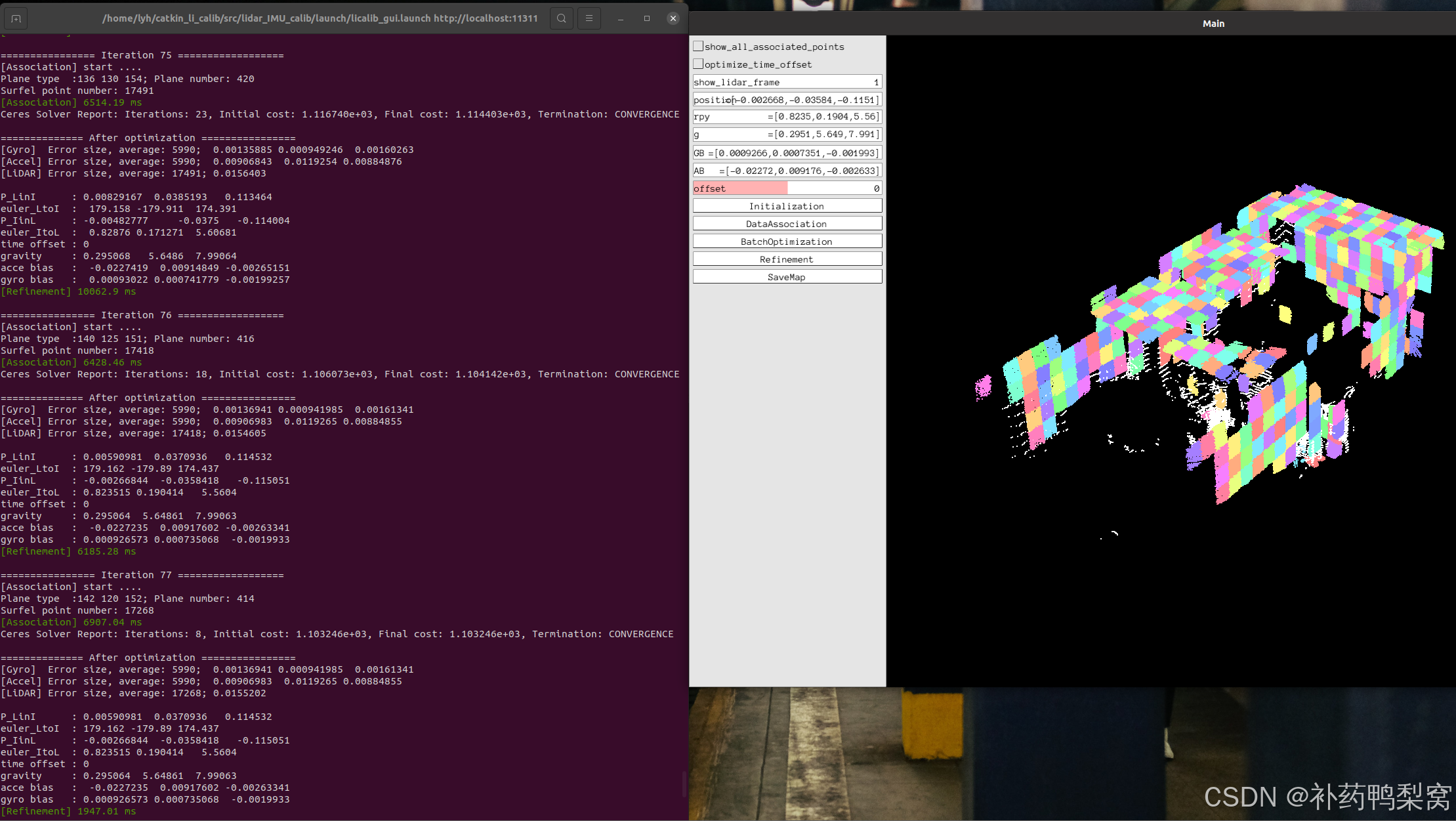Select the position value field
Image resolution: width=1456 pixels, height=821 pixels.
(x=787, y=100)
